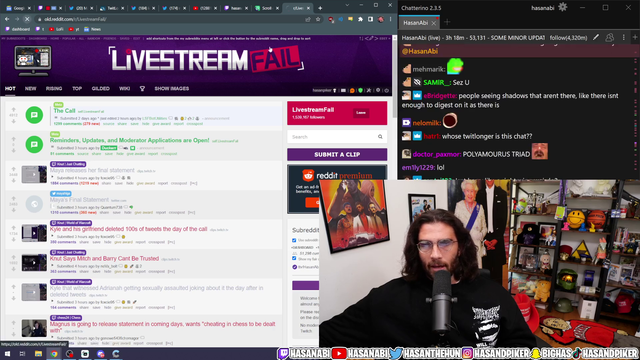Click the trophy icon in subreddit tab bar

click(x=142, y=89)
